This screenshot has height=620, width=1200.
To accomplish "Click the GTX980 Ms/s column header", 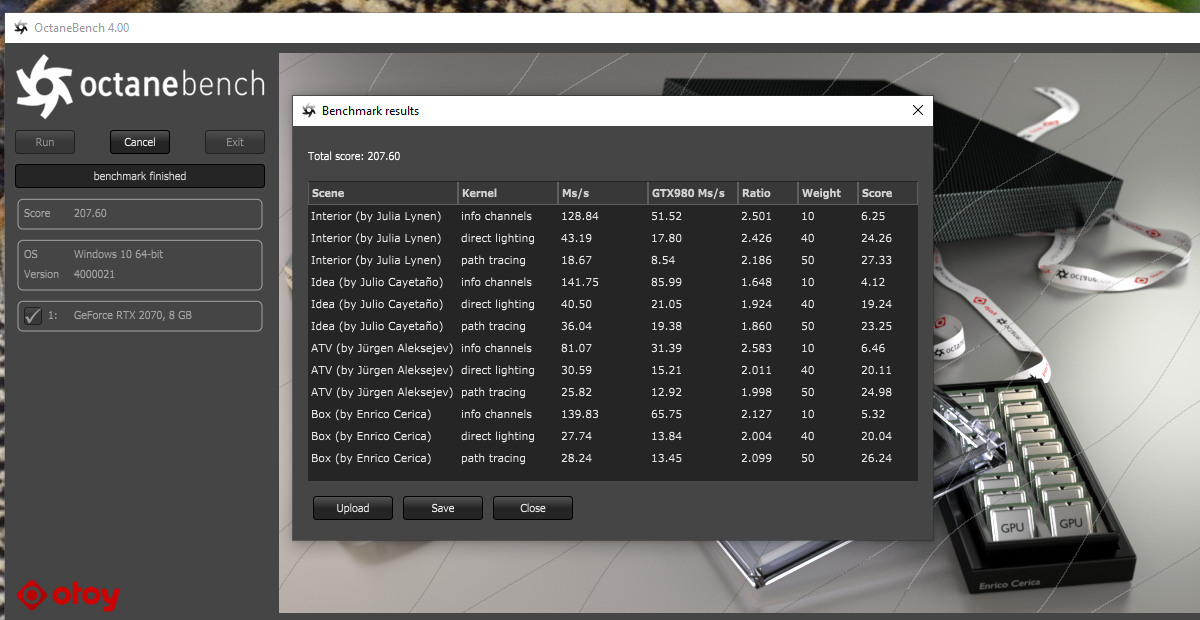I will [693, 193].
